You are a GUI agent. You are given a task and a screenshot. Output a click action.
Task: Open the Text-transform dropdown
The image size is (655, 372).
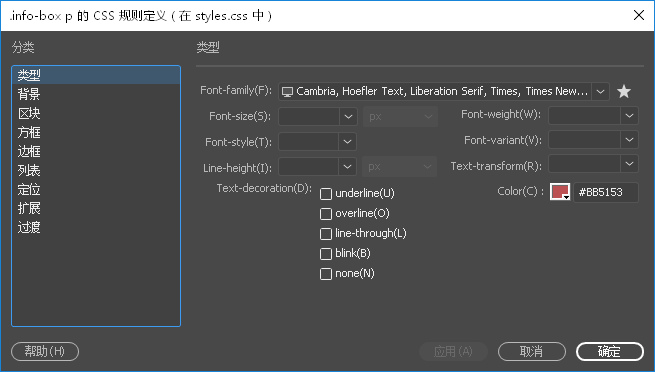pos(630,164)
